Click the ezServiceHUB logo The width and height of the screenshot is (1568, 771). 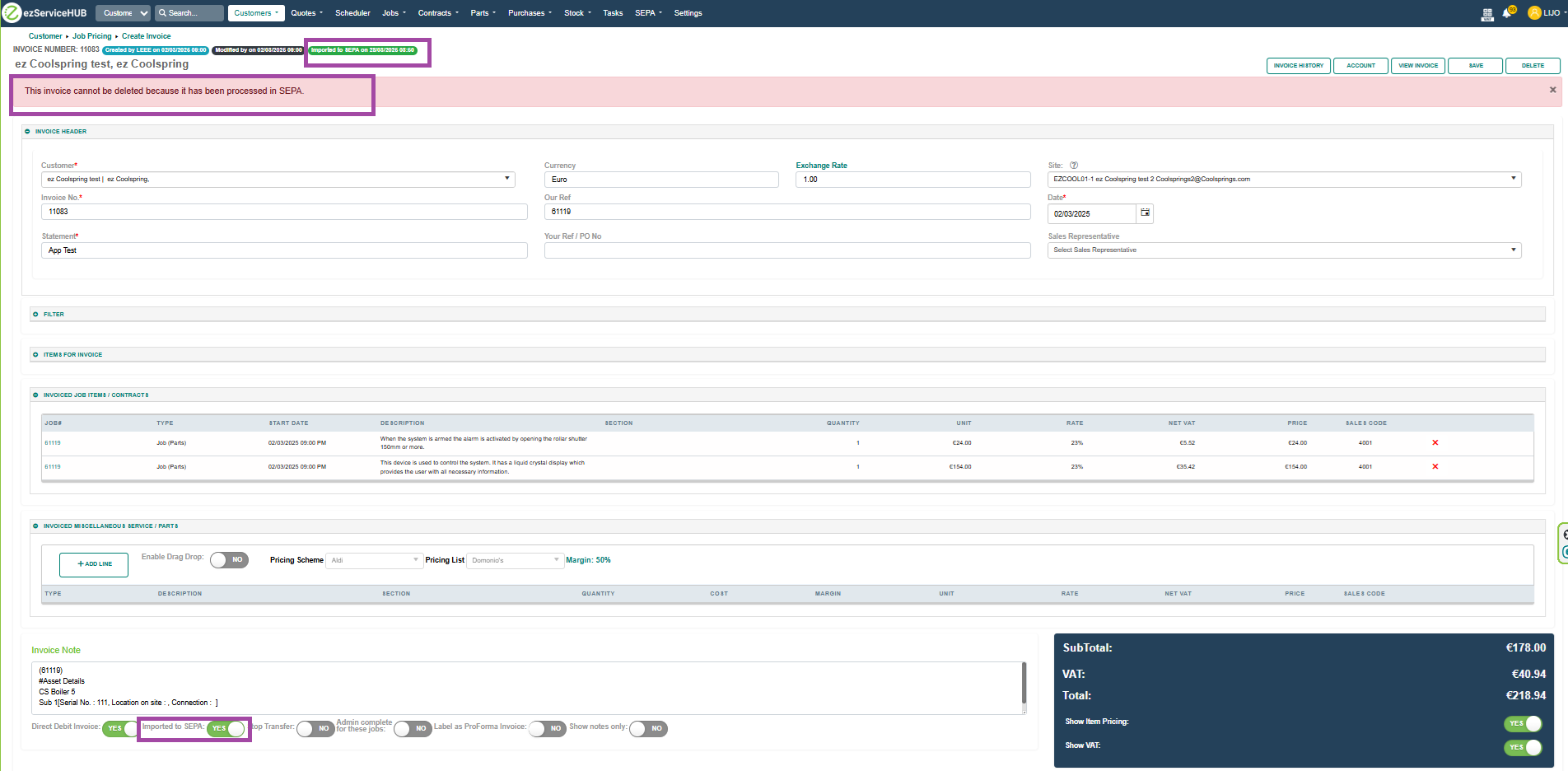pos(46,13)
